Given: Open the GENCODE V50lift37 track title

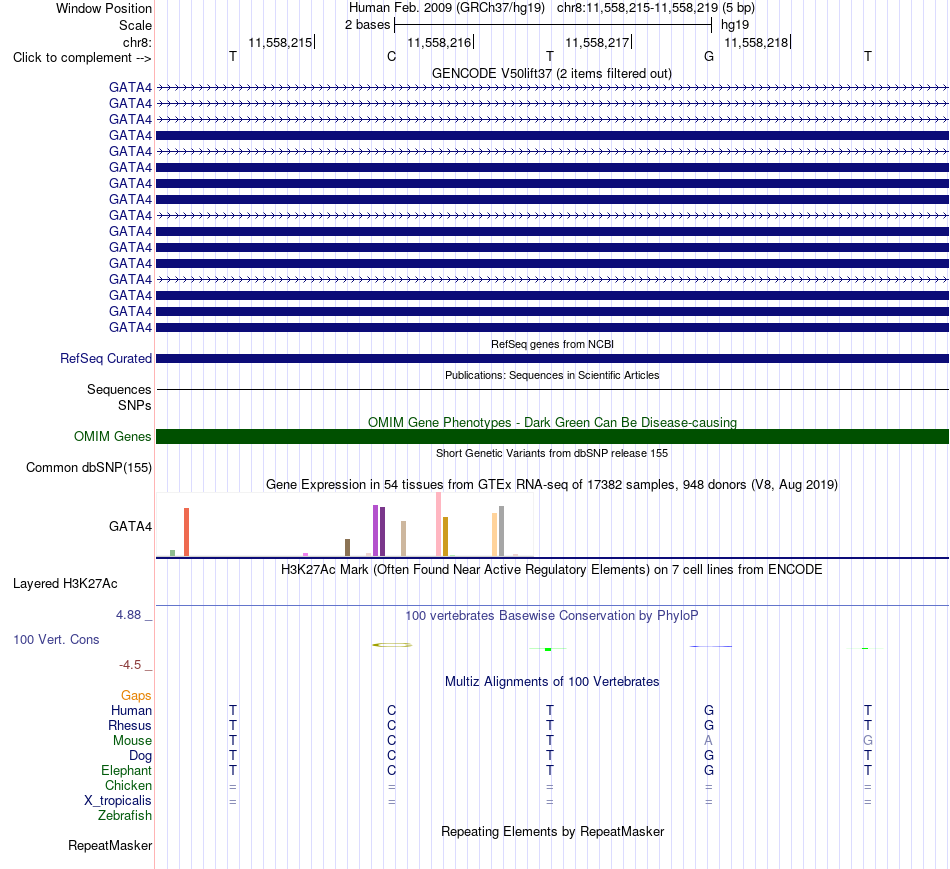Looking at the screenshot, I should point(551,73).
